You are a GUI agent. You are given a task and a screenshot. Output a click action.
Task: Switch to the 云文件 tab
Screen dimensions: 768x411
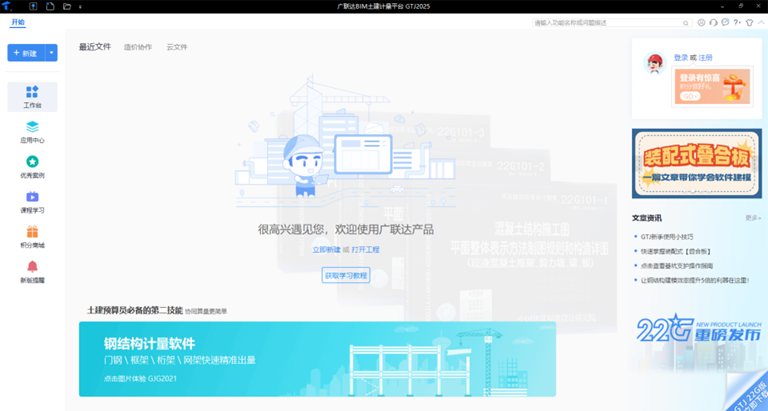tap(177, 47)
